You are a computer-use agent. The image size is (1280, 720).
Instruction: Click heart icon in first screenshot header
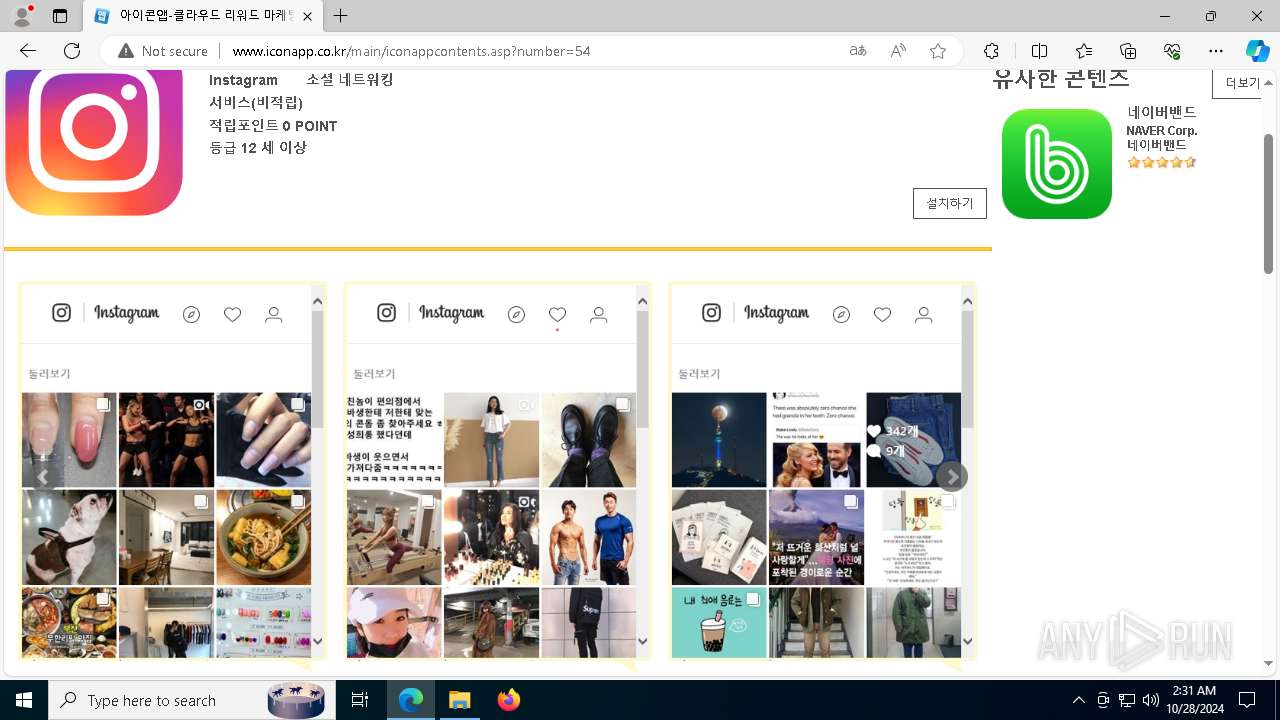tap(233, 315)
